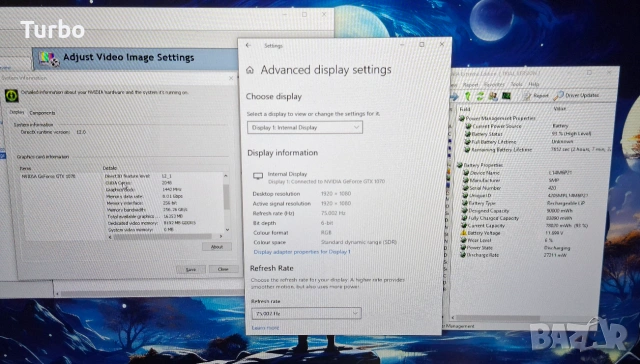The height and width of the screenshot is (364, 640).
Task: Open the Refresh rate dropdown
Action: (307, 313)
